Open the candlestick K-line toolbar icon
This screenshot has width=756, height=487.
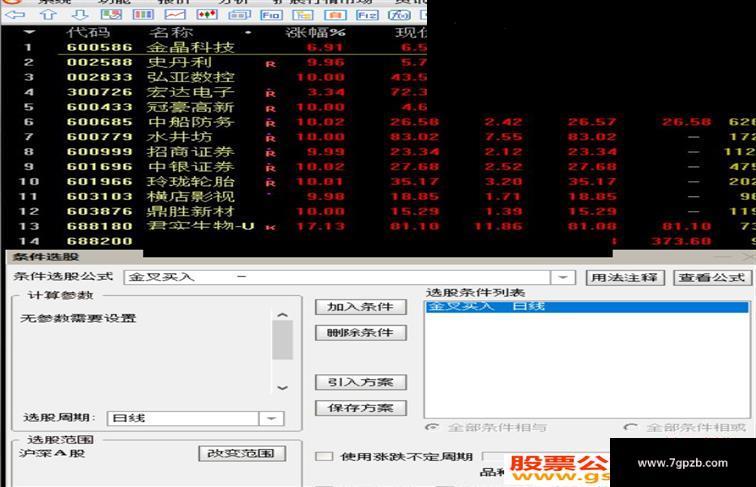click(207, 14)
